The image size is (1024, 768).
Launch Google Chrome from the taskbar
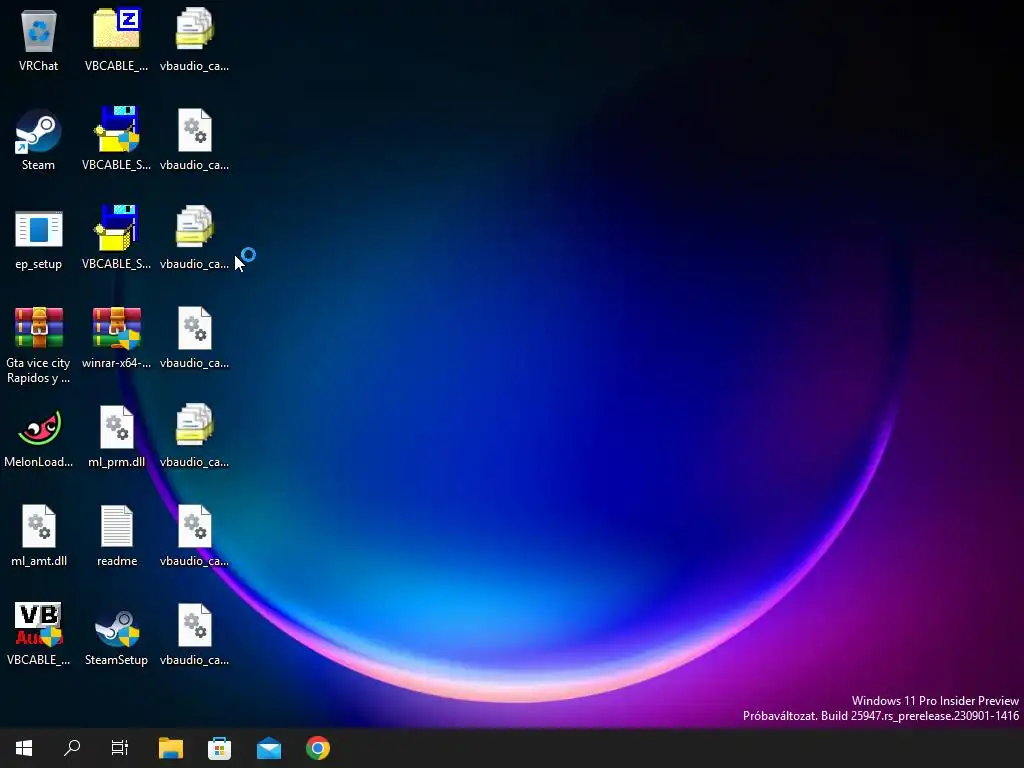[318, 748]
